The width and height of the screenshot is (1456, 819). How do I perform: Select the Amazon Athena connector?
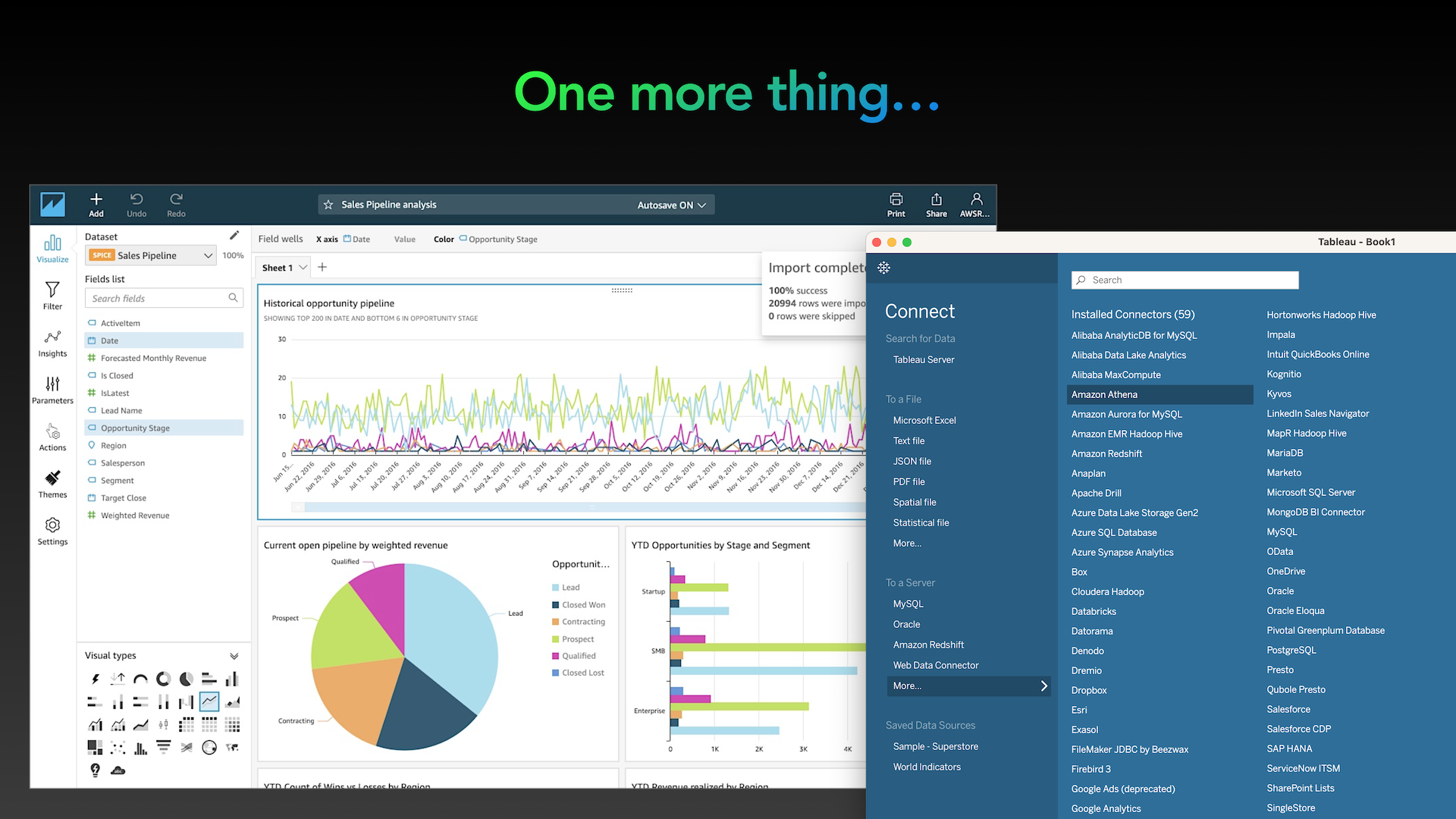[x=1105, y=394]
